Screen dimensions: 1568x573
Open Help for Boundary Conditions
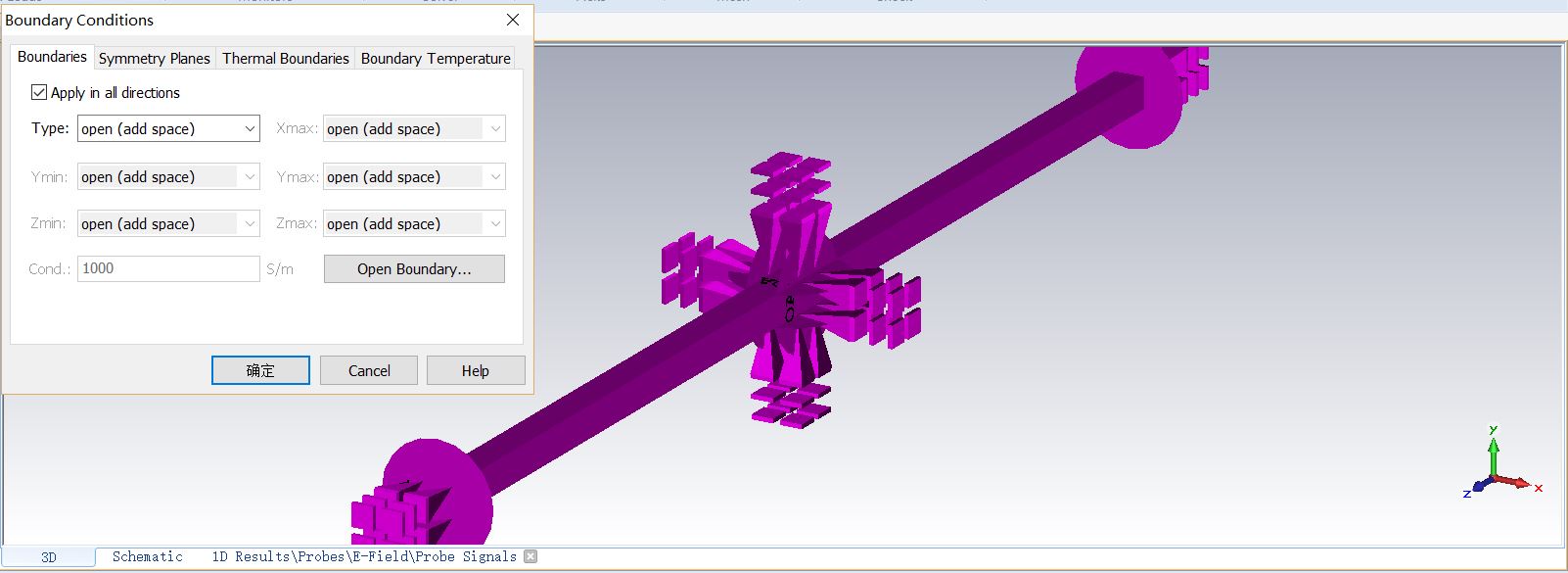pyautogui.click(x=476, y=370)
